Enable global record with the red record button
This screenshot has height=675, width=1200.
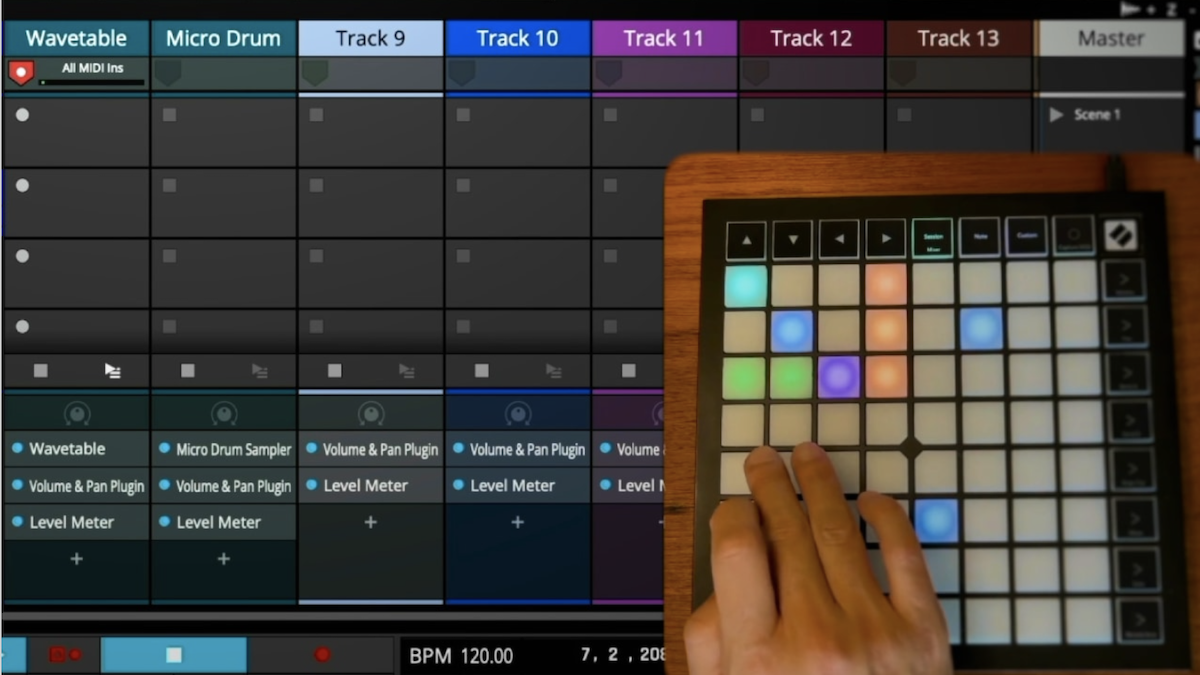[x=320, y=653]
